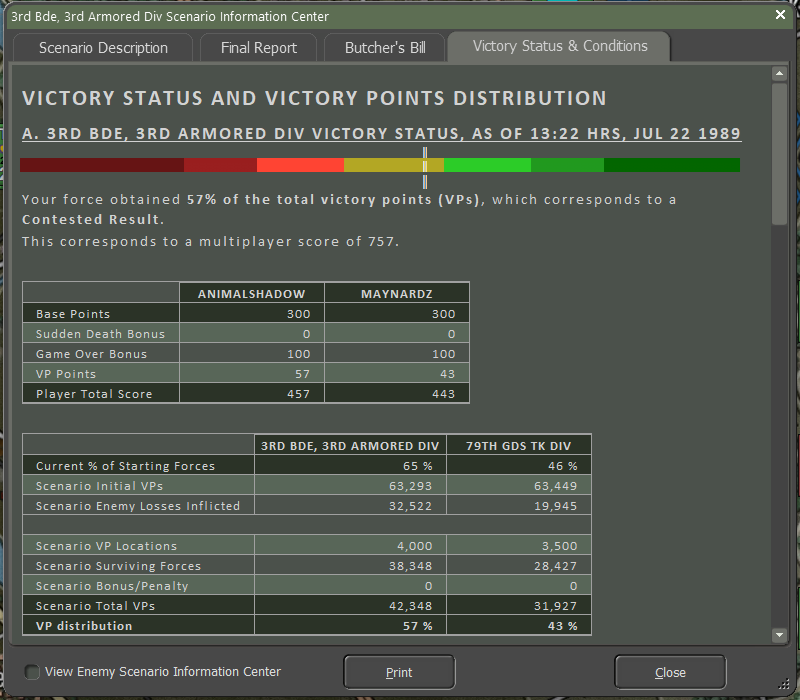Viewport: 800px width, 700px height.
Task: Select the Victory Status & Conditions tab
Action: 560,46
